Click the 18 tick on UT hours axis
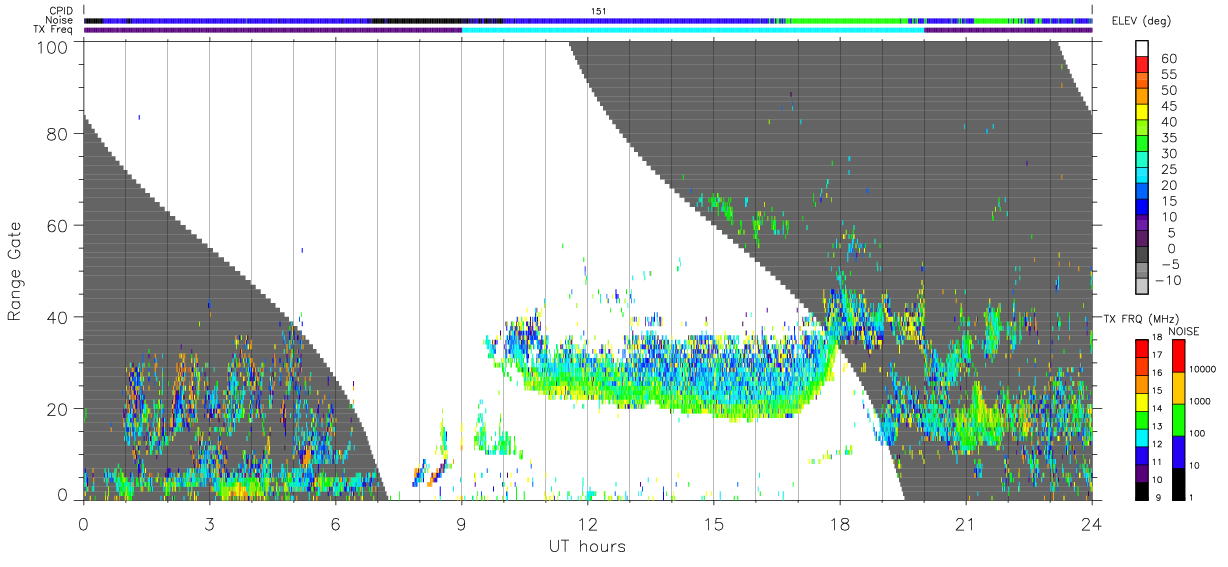The image size is (1228, 567). pyautogui.click(x=840, y=523)
